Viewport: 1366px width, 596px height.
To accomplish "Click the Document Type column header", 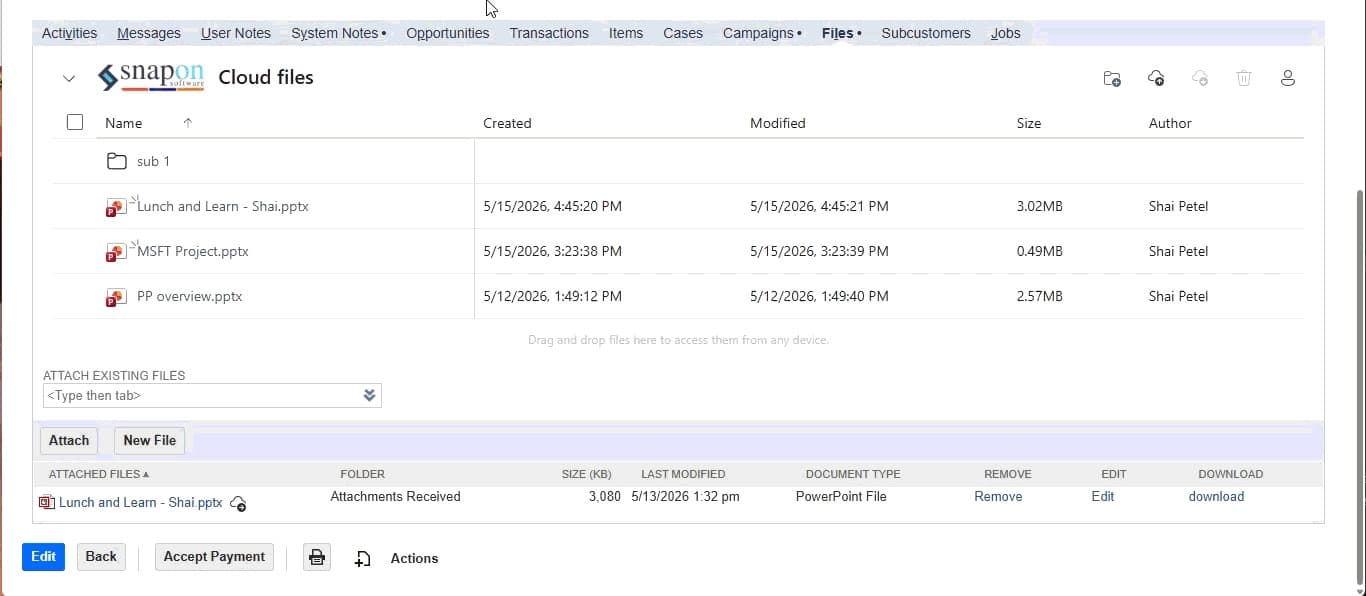I will tap(853, 474).
